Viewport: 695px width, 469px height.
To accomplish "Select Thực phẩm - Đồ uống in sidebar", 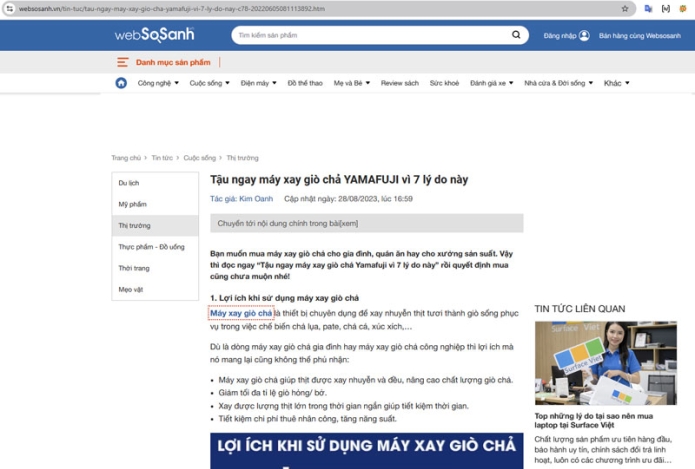I will pyautogui.click(x=155, y=246).
